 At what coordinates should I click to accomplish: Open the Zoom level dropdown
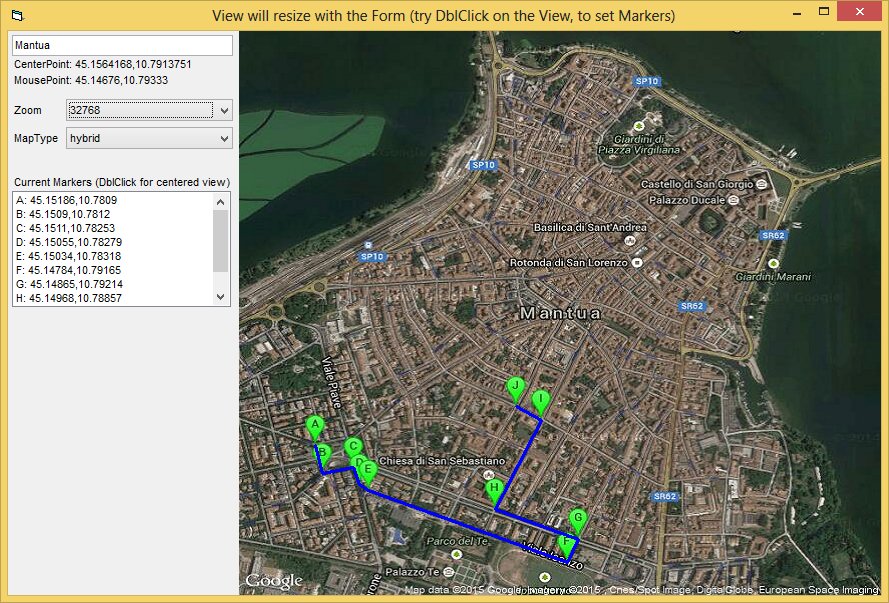click(x=223, y=110)
